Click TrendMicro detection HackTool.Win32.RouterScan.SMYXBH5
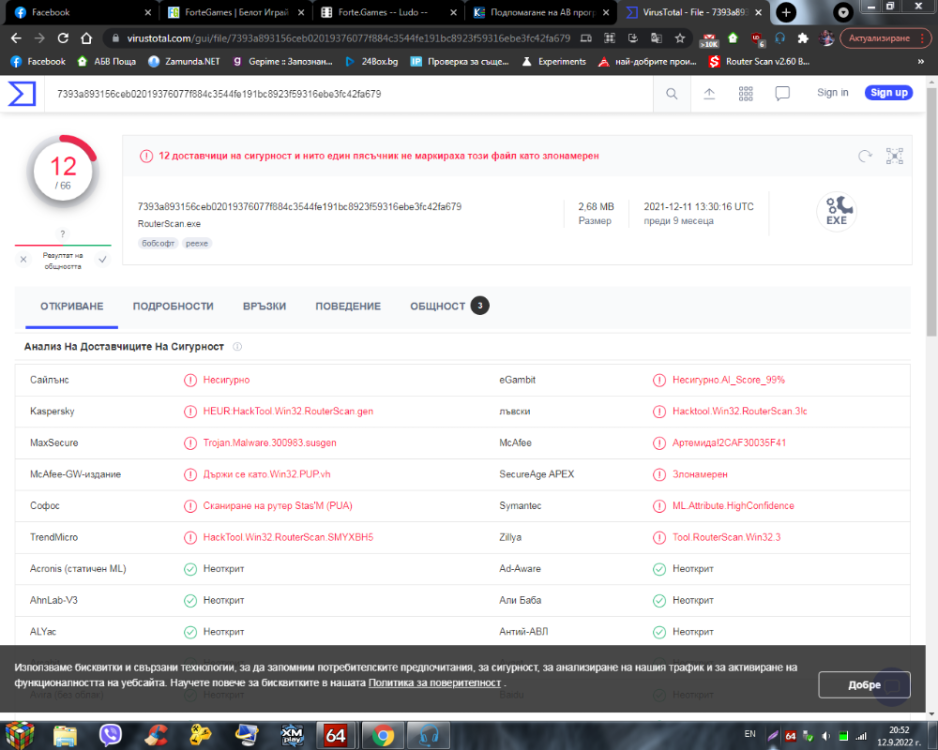 (288, 538)
